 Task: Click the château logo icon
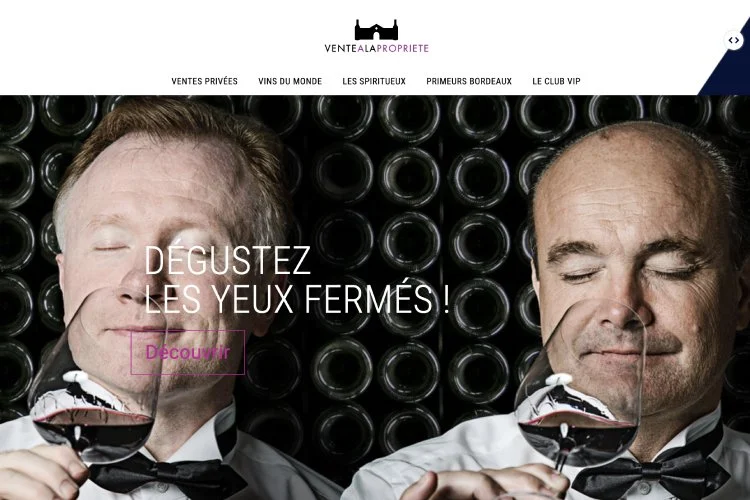376,30
